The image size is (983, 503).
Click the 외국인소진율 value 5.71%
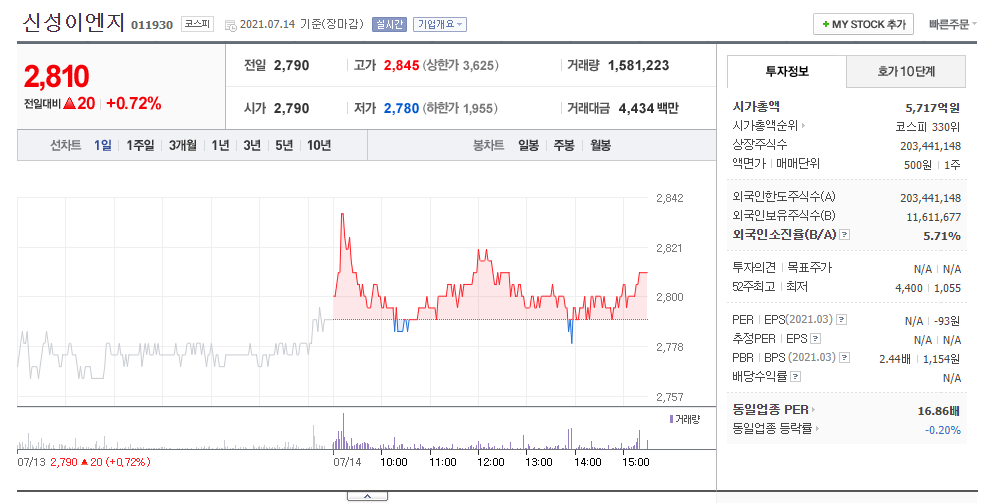coord(942,236)
